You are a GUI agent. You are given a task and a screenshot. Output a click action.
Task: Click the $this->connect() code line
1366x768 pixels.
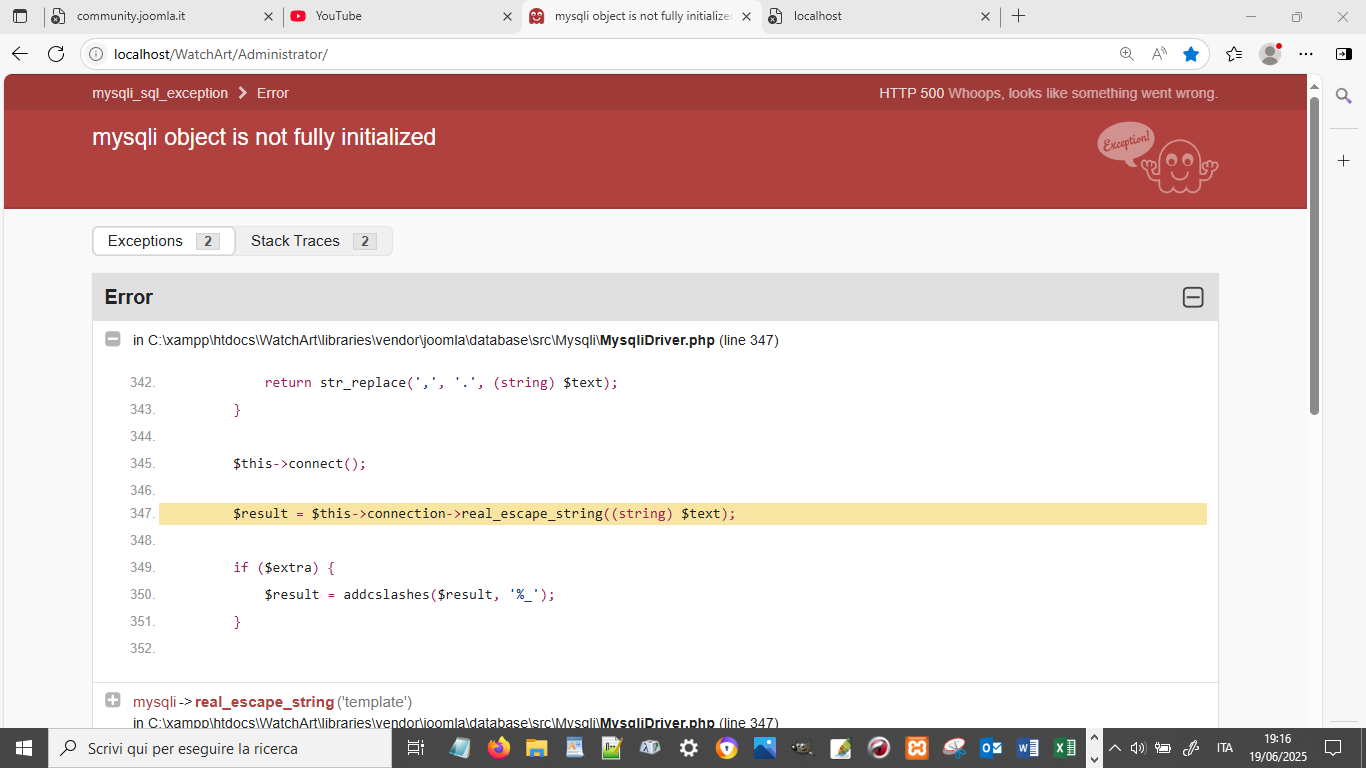tap(300, 464)
